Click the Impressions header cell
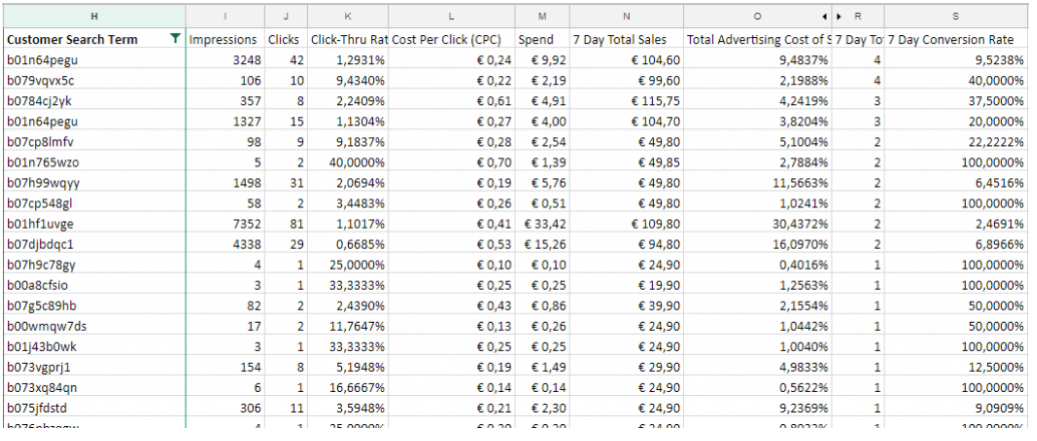Screen dimensions: 1037x441 click(224, 39)
